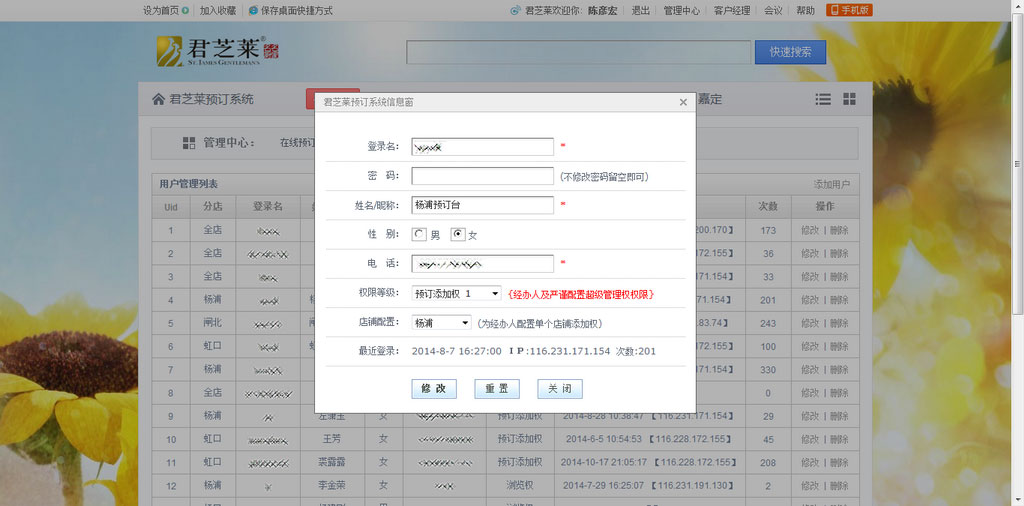Click 修改 in row with 29 次数
The image size is (1024, 506).
pos(810,416)
